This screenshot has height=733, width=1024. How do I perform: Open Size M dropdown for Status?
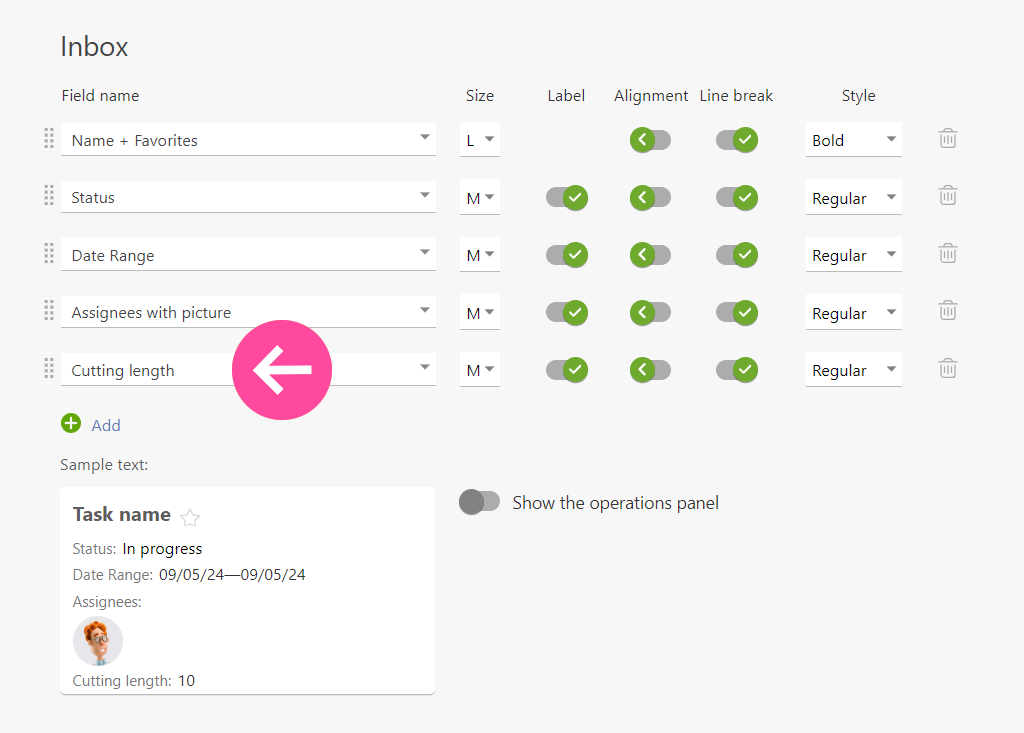pyautogui.click(x=480, y=197)
